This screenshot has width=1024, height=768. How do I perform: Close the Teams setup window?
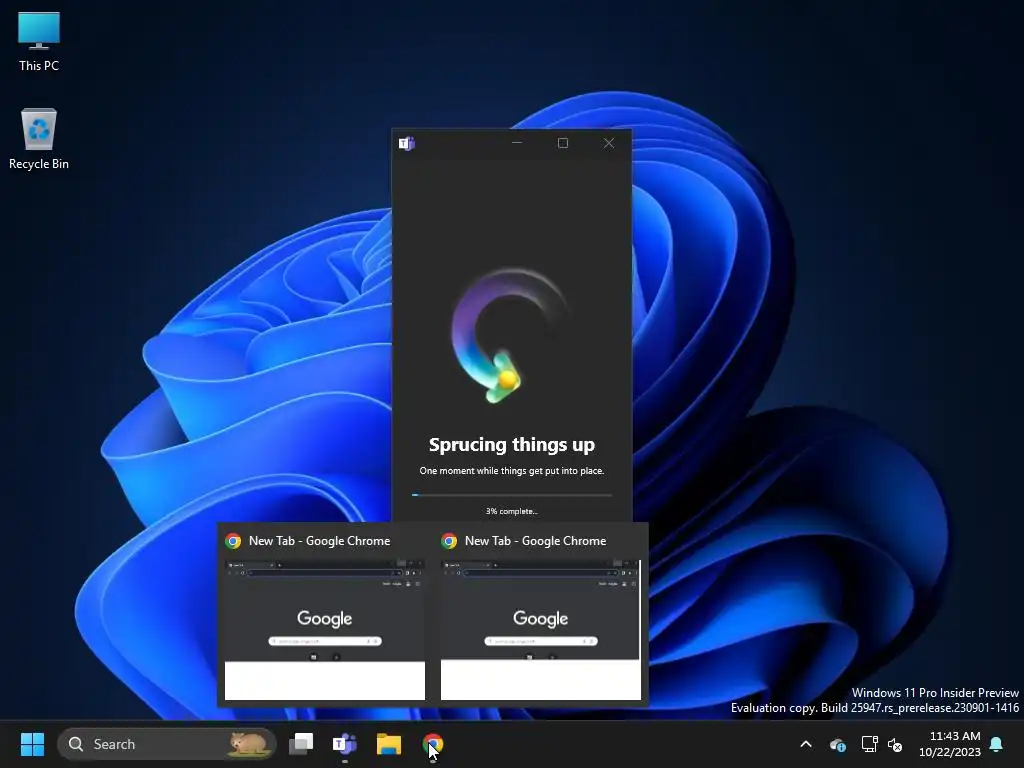(609, 143)
